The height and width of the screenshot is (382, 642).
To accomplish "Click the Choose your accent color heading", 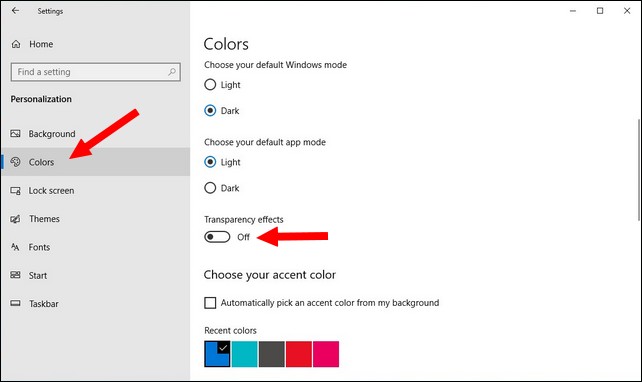I will (270, 275).
